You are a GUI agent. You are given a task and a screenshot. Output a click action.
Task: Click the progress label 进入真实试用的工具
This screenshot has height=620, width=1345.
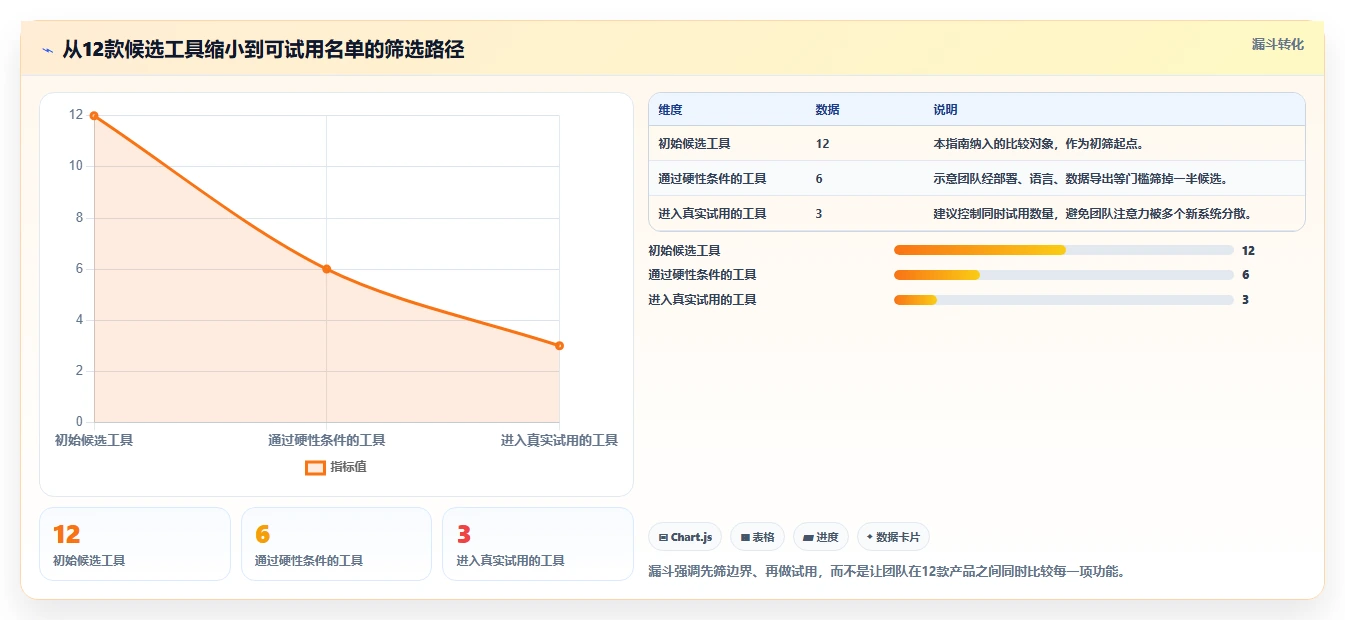click(702, 300)
